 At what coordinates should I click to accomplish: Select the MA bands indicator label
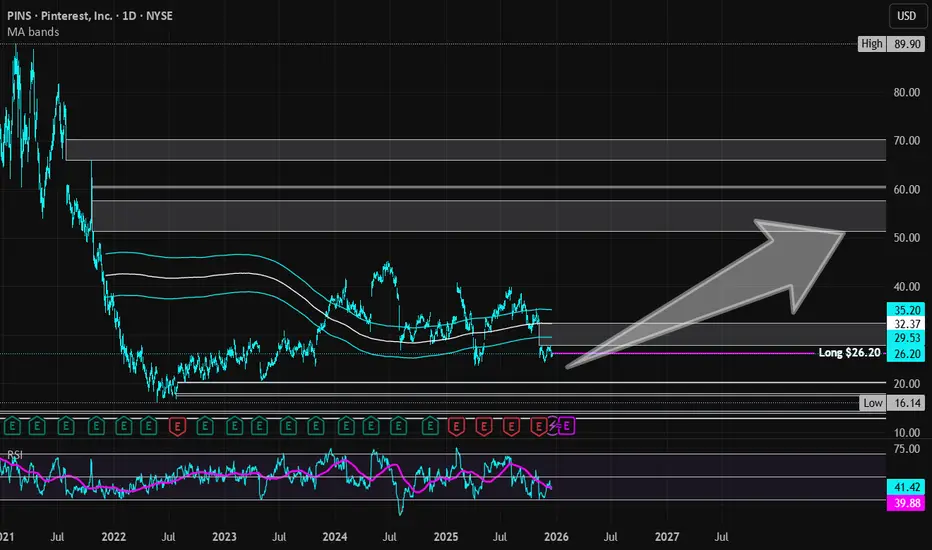click(x=33, y=32)
